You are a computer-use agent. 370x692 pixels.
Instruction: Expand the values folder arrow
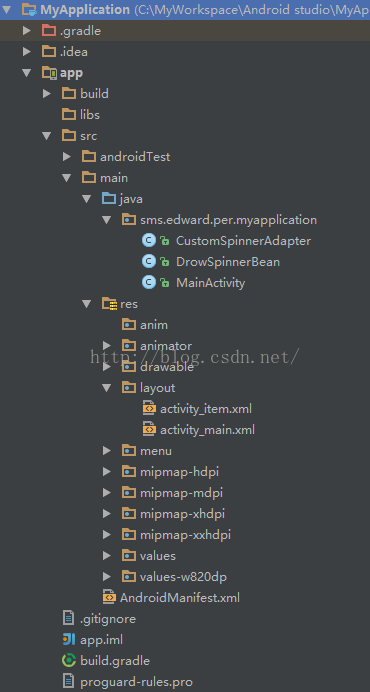coord(107,556)
